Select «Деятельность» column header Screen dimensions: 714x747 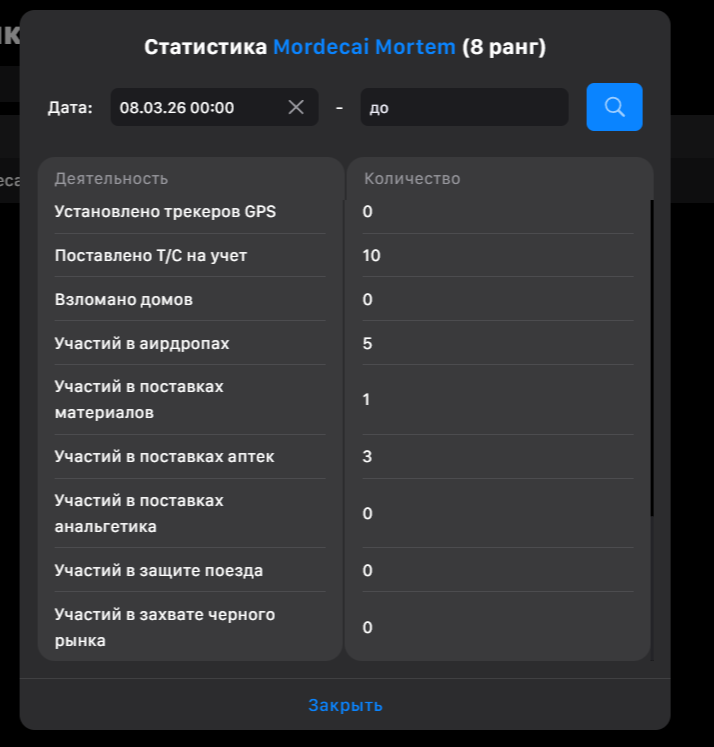(111, 179)
